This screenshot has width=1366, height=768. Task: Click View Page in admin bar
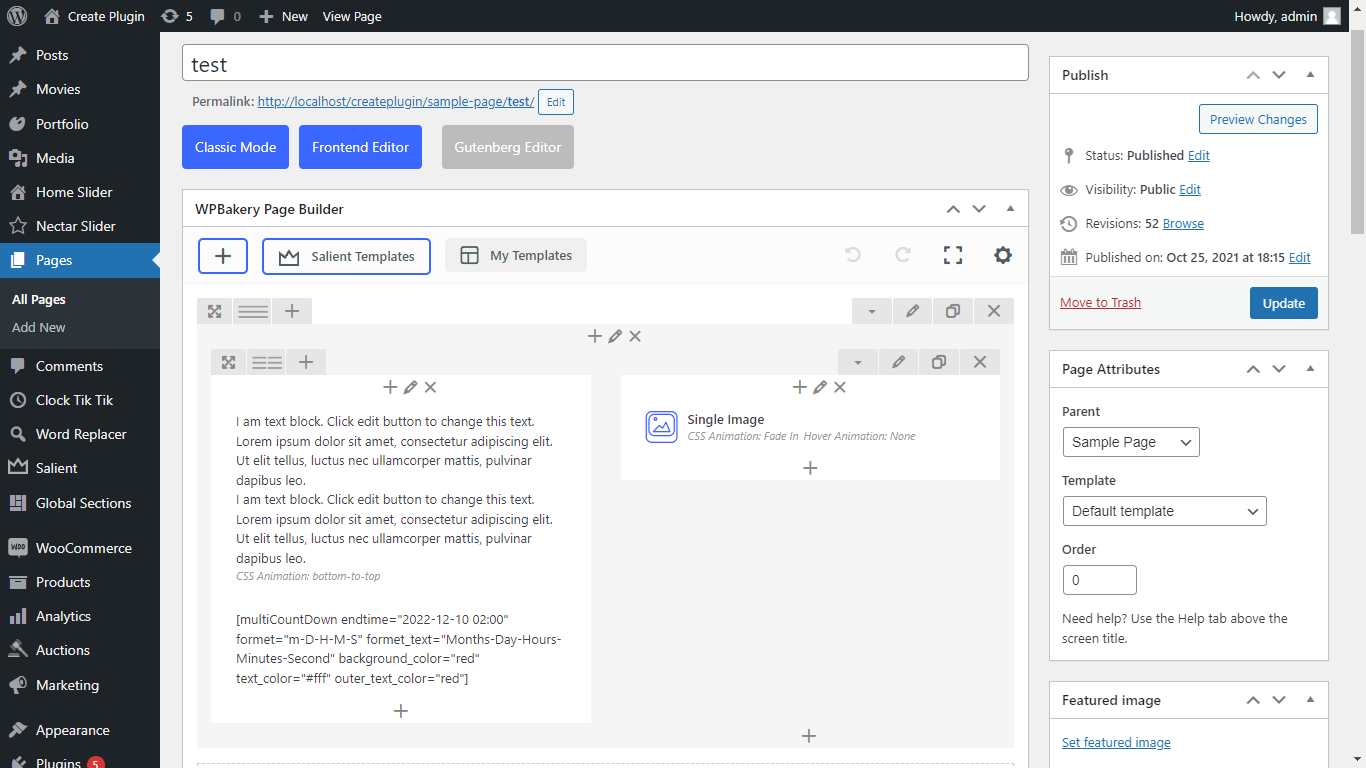352,16
